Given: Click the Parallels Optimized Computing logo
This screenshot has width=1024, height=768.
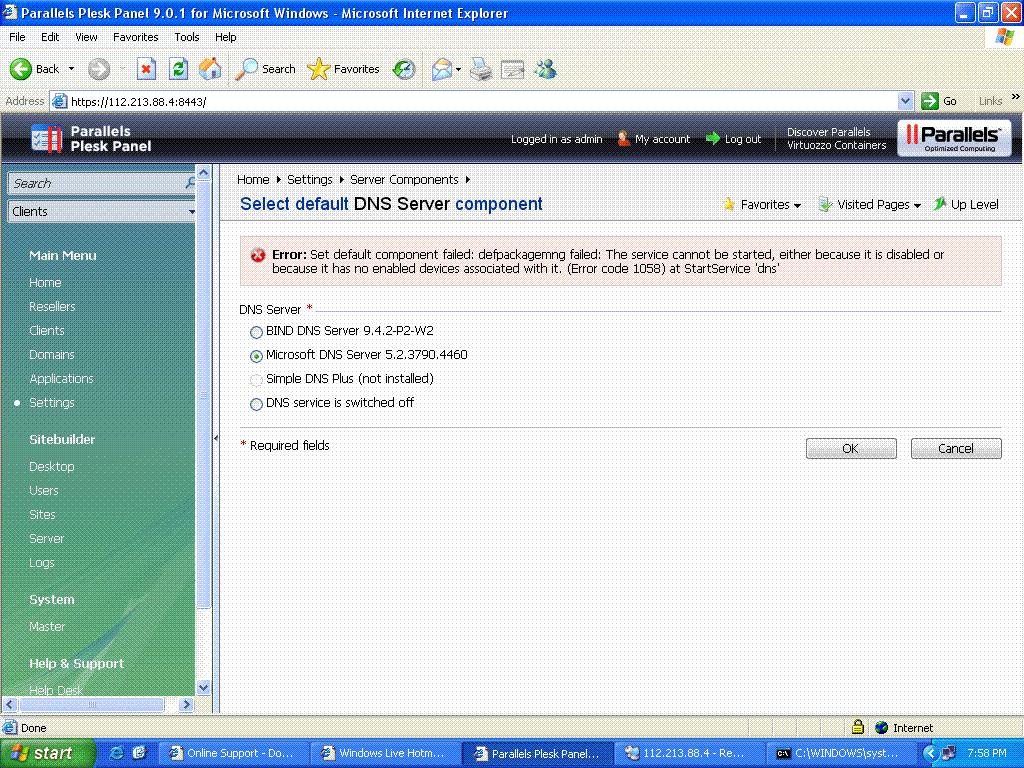Looking at the screenshot, I should 954,138.
